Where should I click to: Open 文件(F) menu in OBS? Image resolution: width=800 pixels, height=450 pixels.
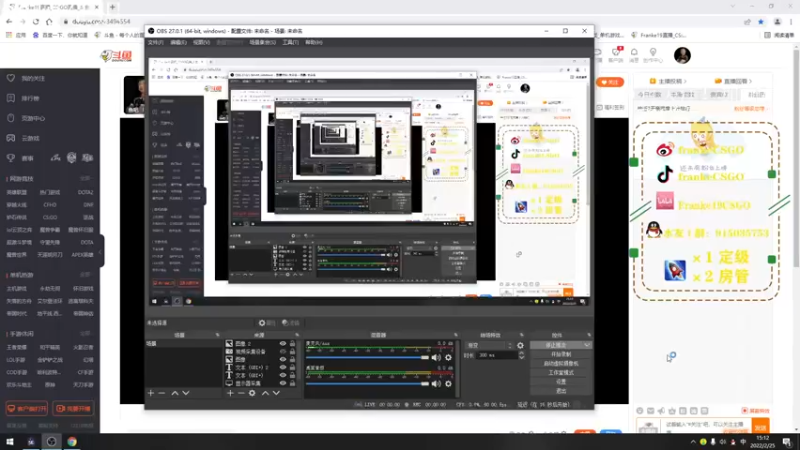pyautogui.click(x=156, y=42)
